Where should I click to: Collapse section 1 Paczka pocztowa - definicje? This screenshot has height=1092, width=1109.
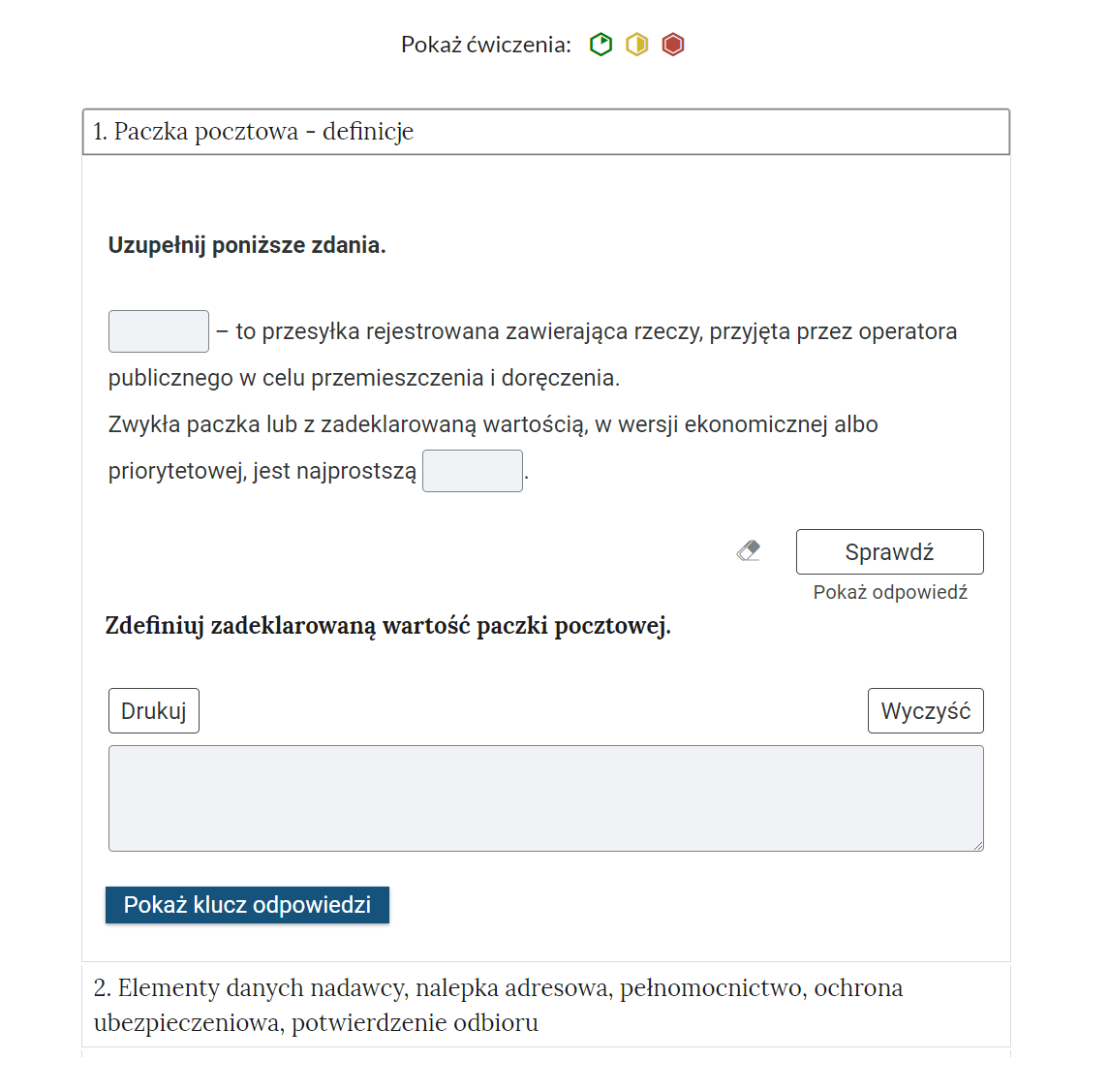coord(545,132)
